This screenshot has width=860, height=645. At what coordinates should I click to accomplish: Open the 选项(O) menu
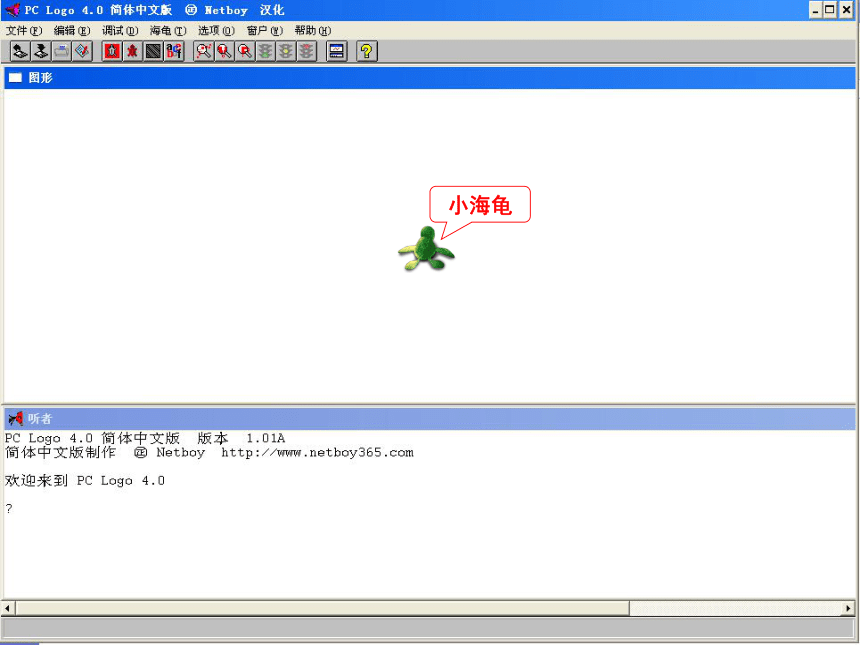216,31
